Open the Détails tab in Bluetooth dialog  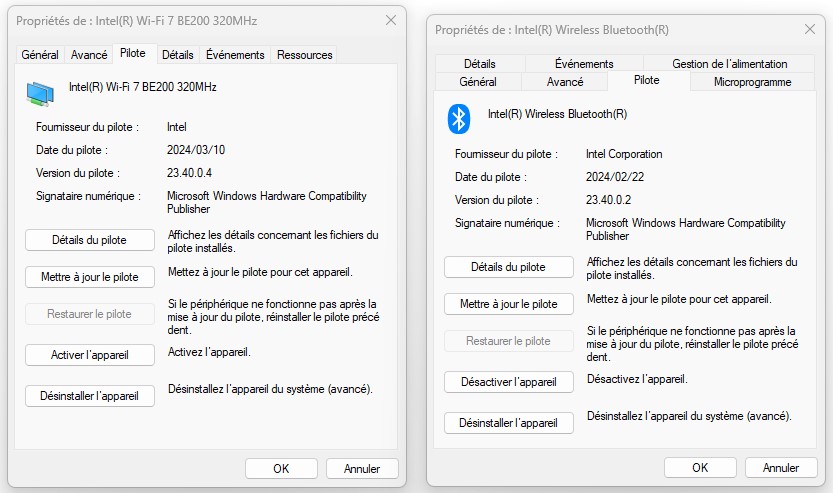click(x=480, y=64)
